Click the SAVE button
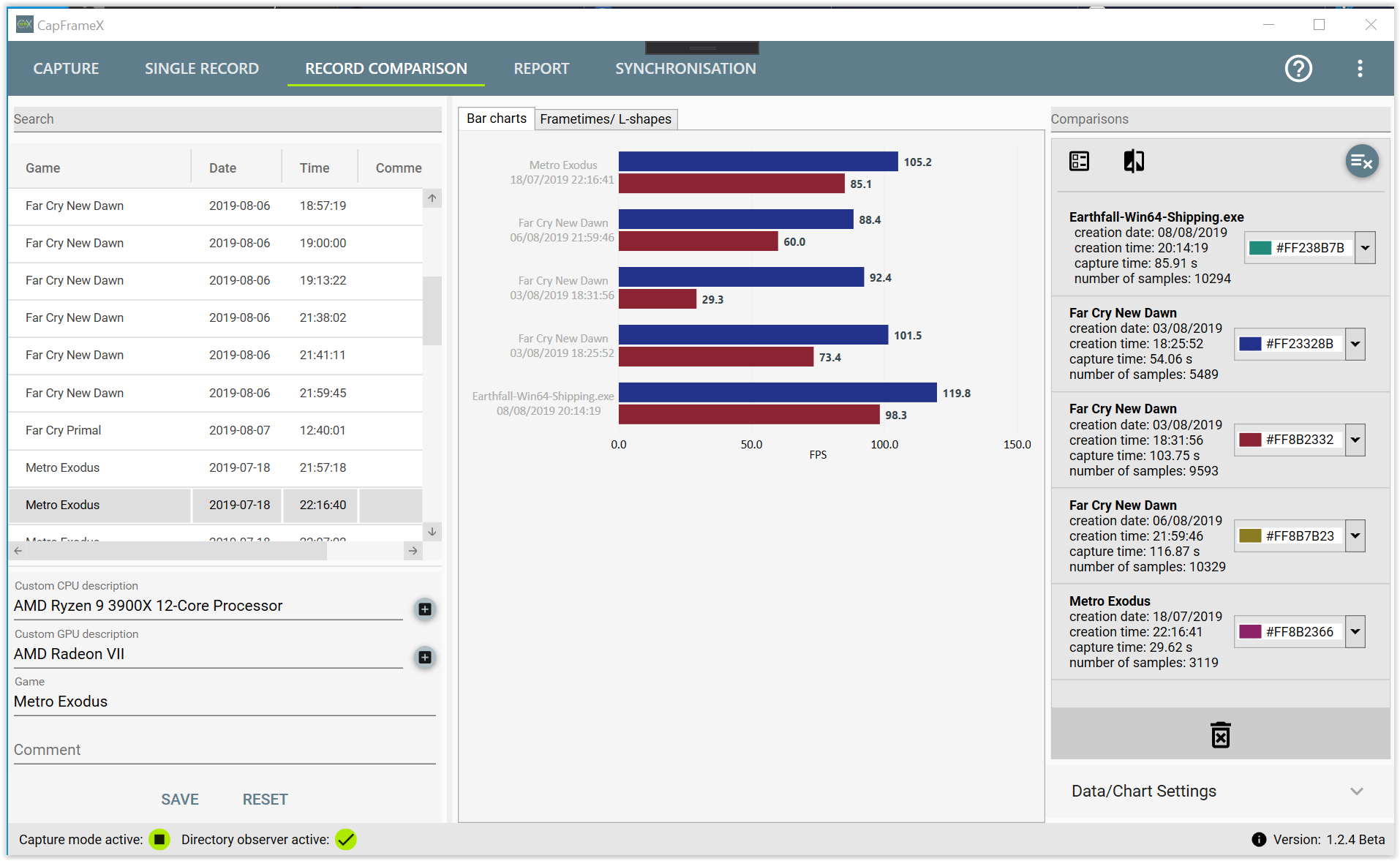The image size is (1400, 861). 180,800
